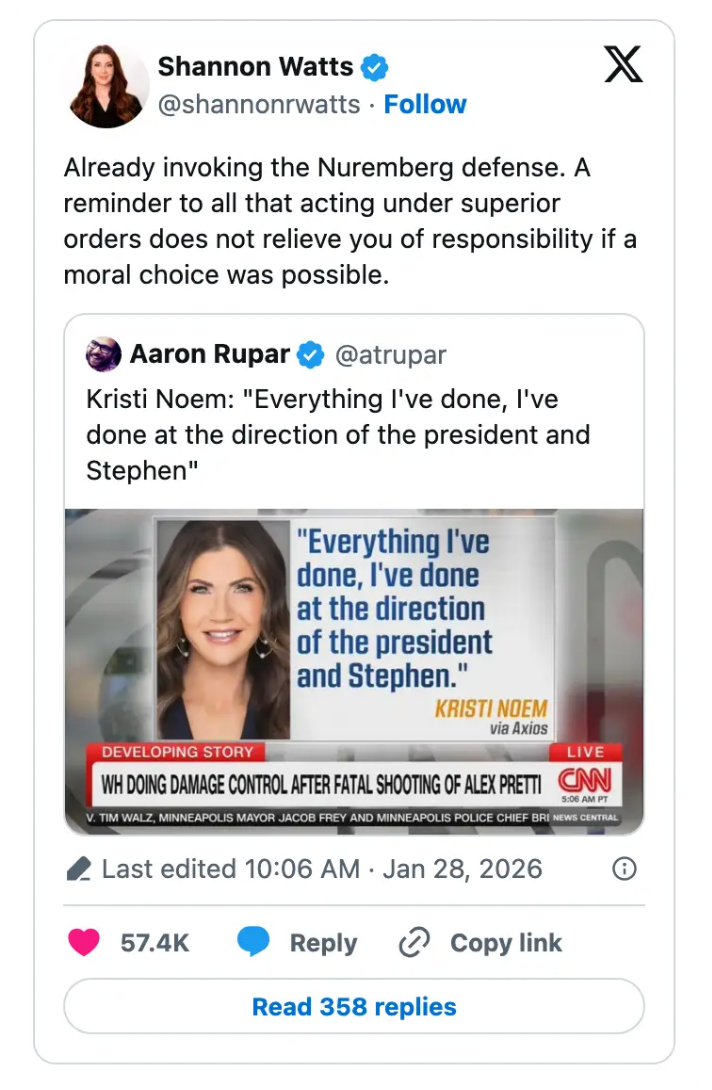Click Shannon Watts' verified blue checkmark
Screen dimensions: 712x1090
tap(374, 66)
